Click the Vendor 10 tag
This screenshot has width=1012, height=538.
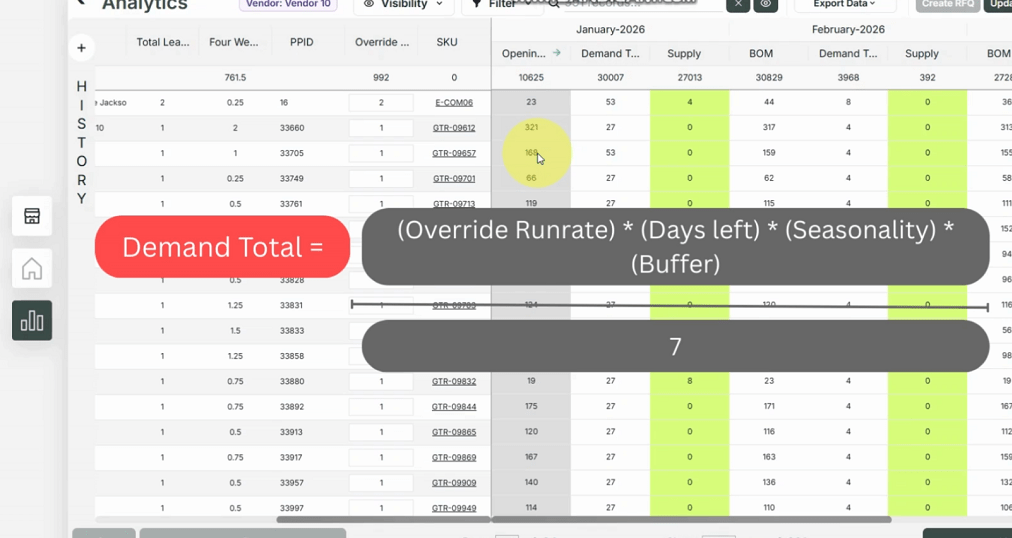[x=288, y=4]
